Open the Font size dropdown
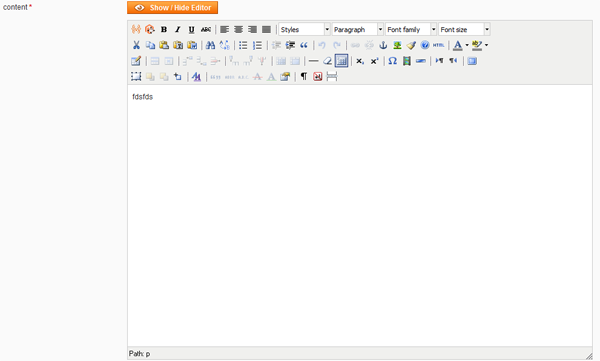Image resolution: width=600 pixels, height=361 pixels. (464, 29)
